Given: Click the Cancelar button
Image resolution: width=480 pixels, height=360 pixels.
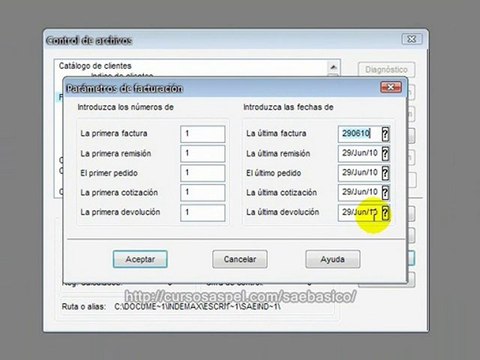Looking at the screenshot, I should [x=240, y=259].
